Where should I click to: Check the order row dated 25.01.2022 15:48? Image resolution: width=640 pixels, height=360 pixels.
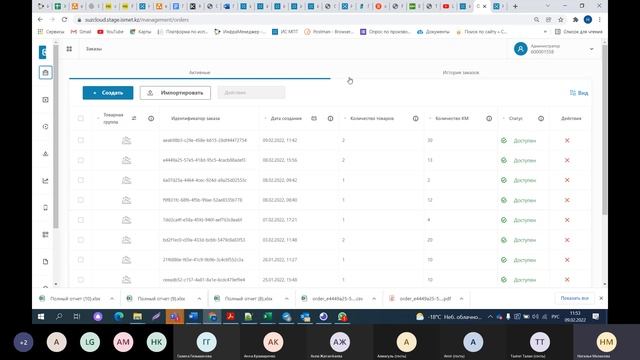click(80, 280)
